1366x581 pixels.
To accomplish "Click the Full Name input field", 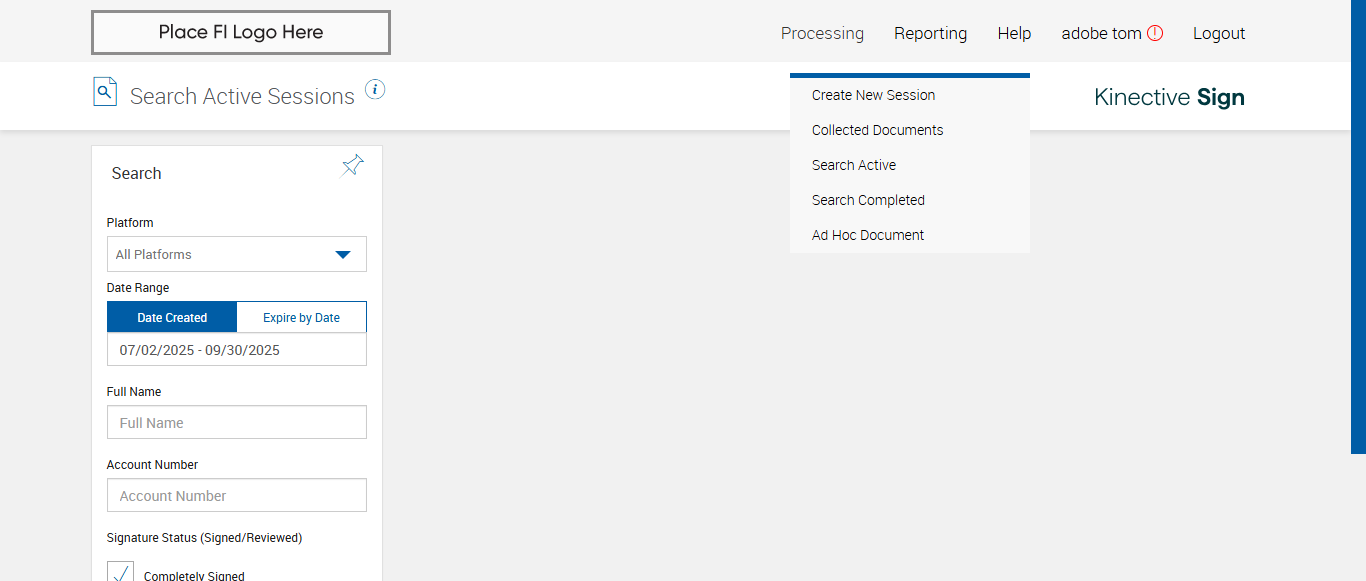I will 237,422.
